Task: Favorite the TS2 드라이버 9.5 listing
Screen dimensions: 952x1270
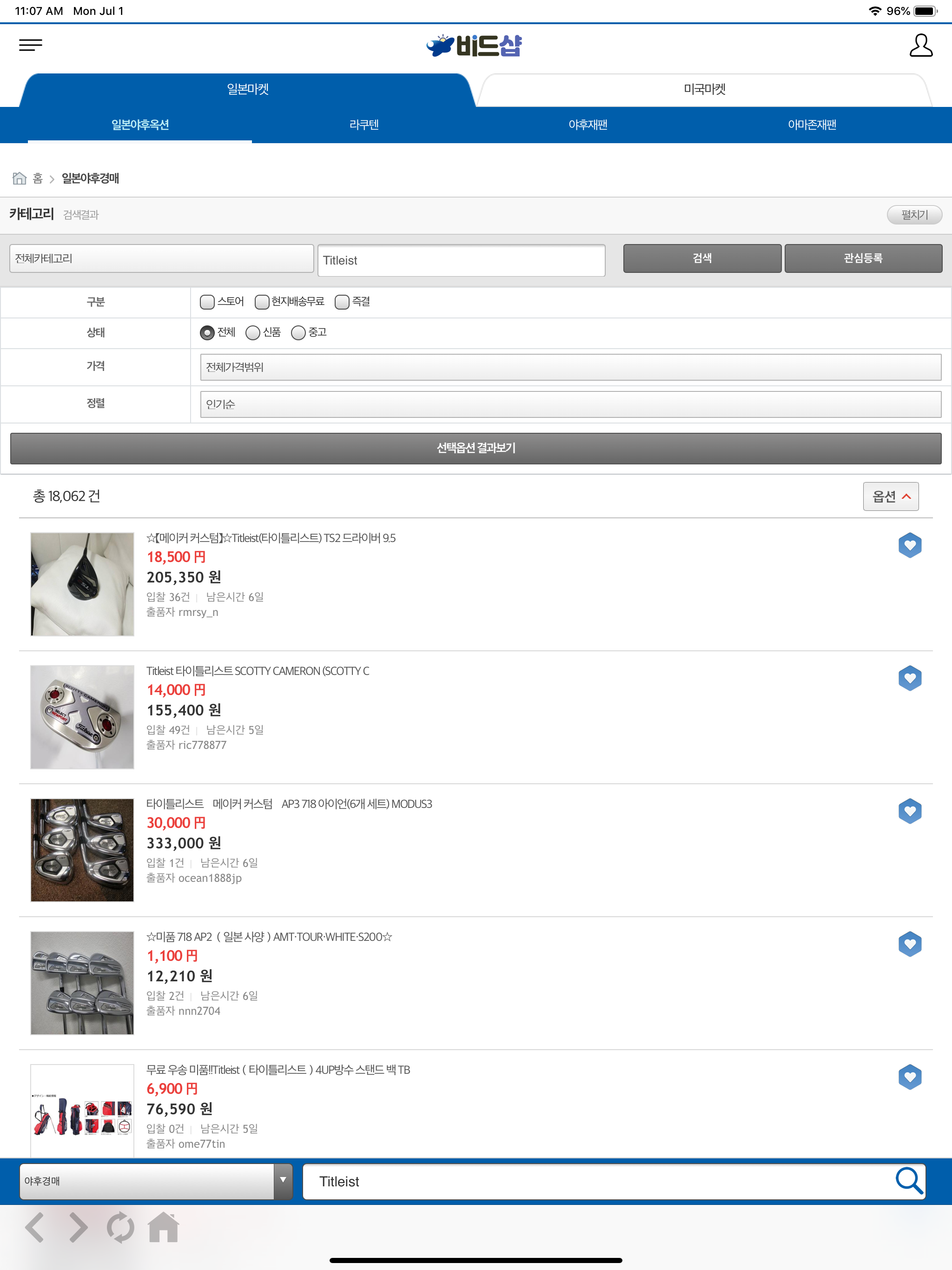Action: click(910, 545)
